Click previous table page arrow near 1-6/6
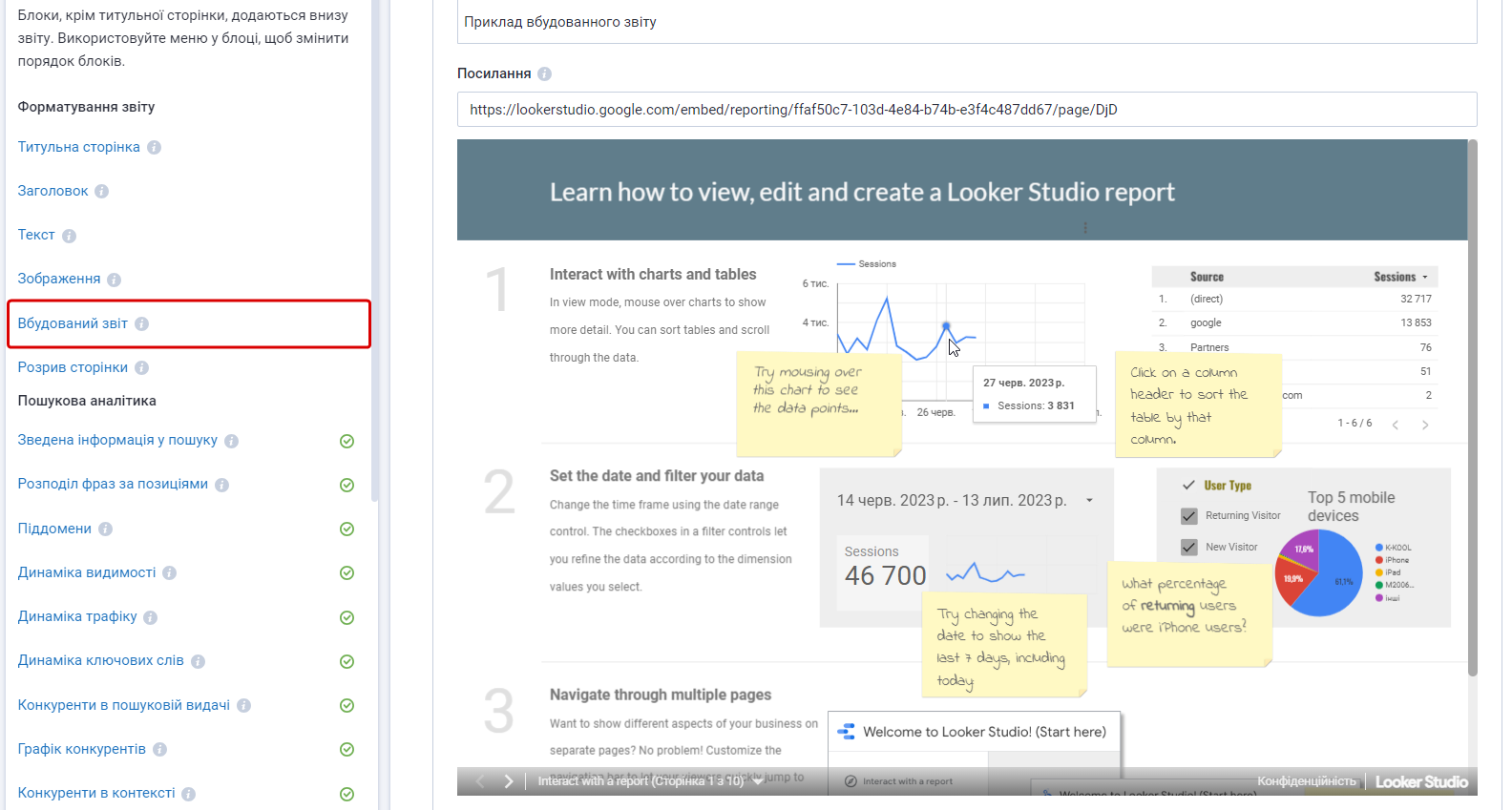The width and height of the screenshot is (1512, 810). [1396, 425]
